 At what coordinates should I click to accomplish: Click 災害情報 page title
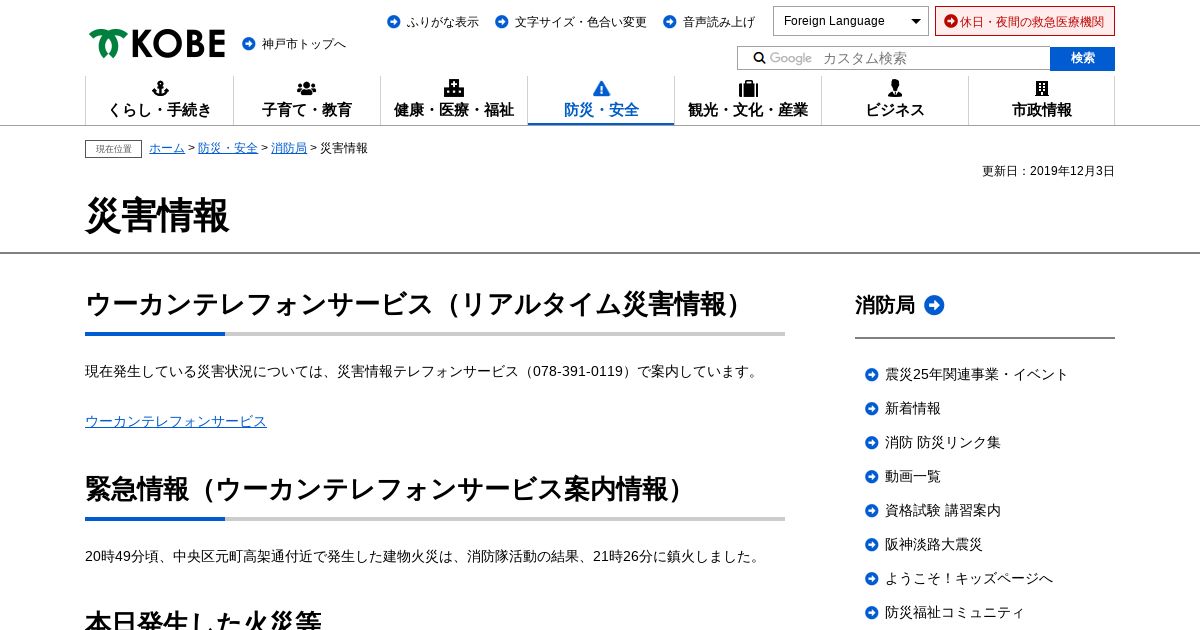pyautogui.click(x=157, y=216)
